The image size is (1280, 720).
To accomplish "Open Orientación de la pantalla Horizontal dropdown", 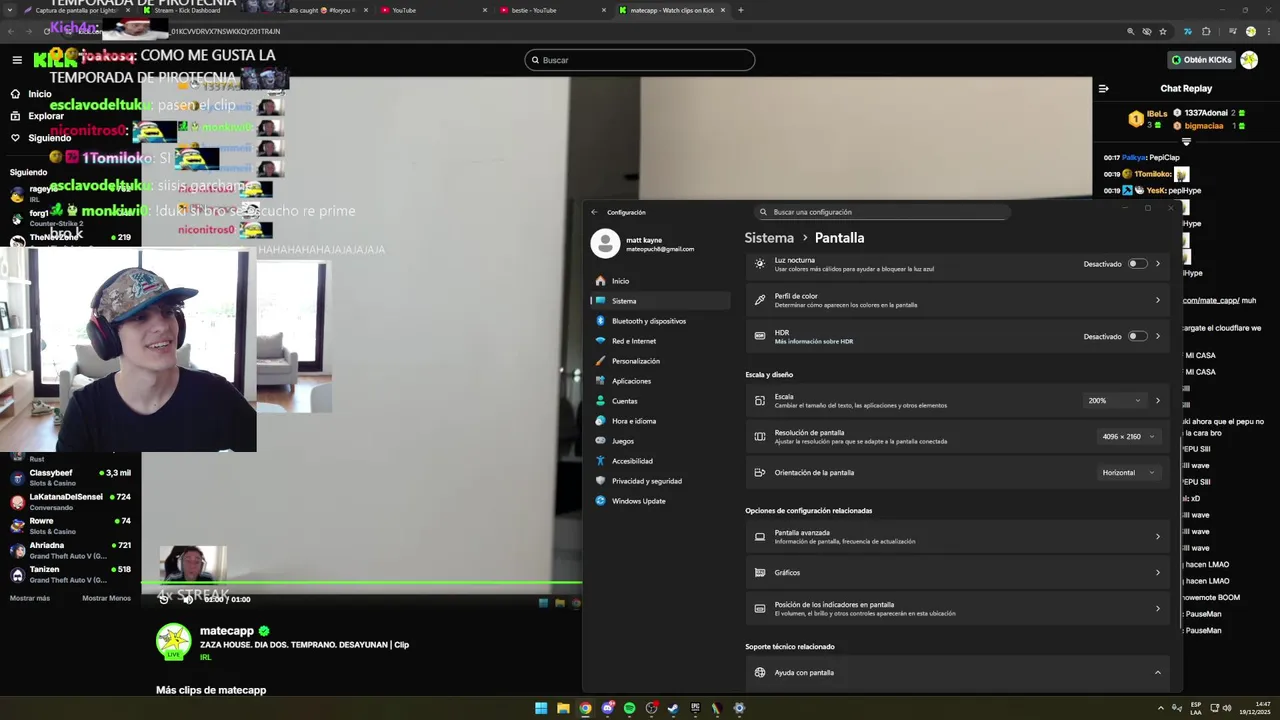I will tap(1129, 472).
